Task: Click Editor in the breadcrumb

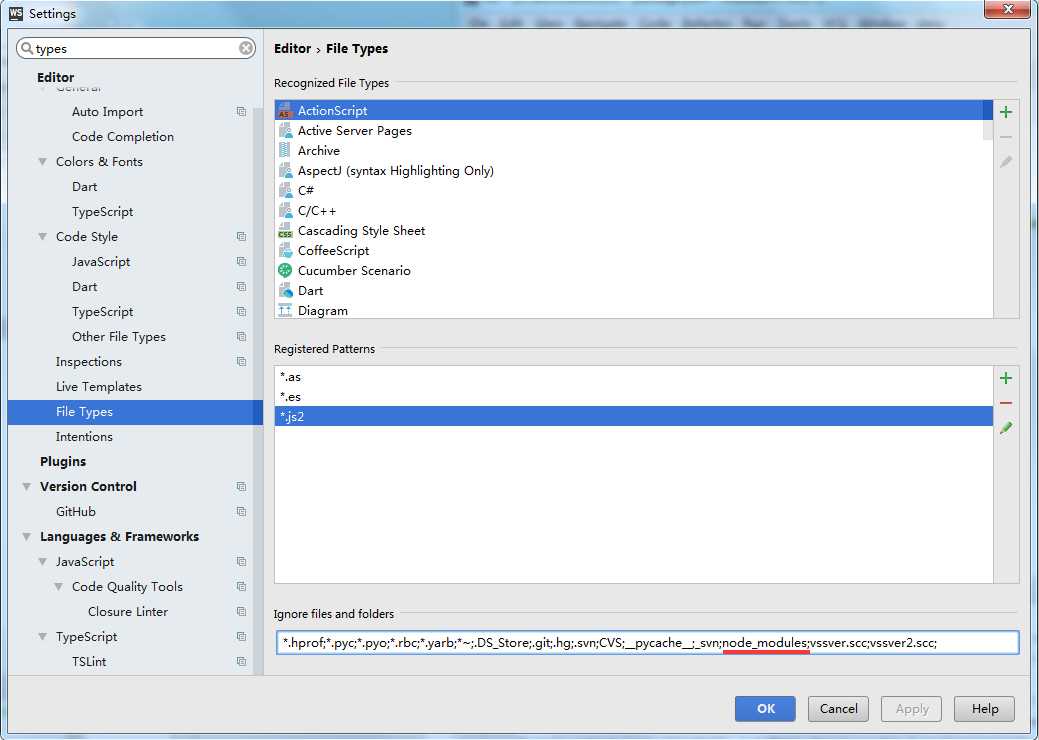Action: 292,48
